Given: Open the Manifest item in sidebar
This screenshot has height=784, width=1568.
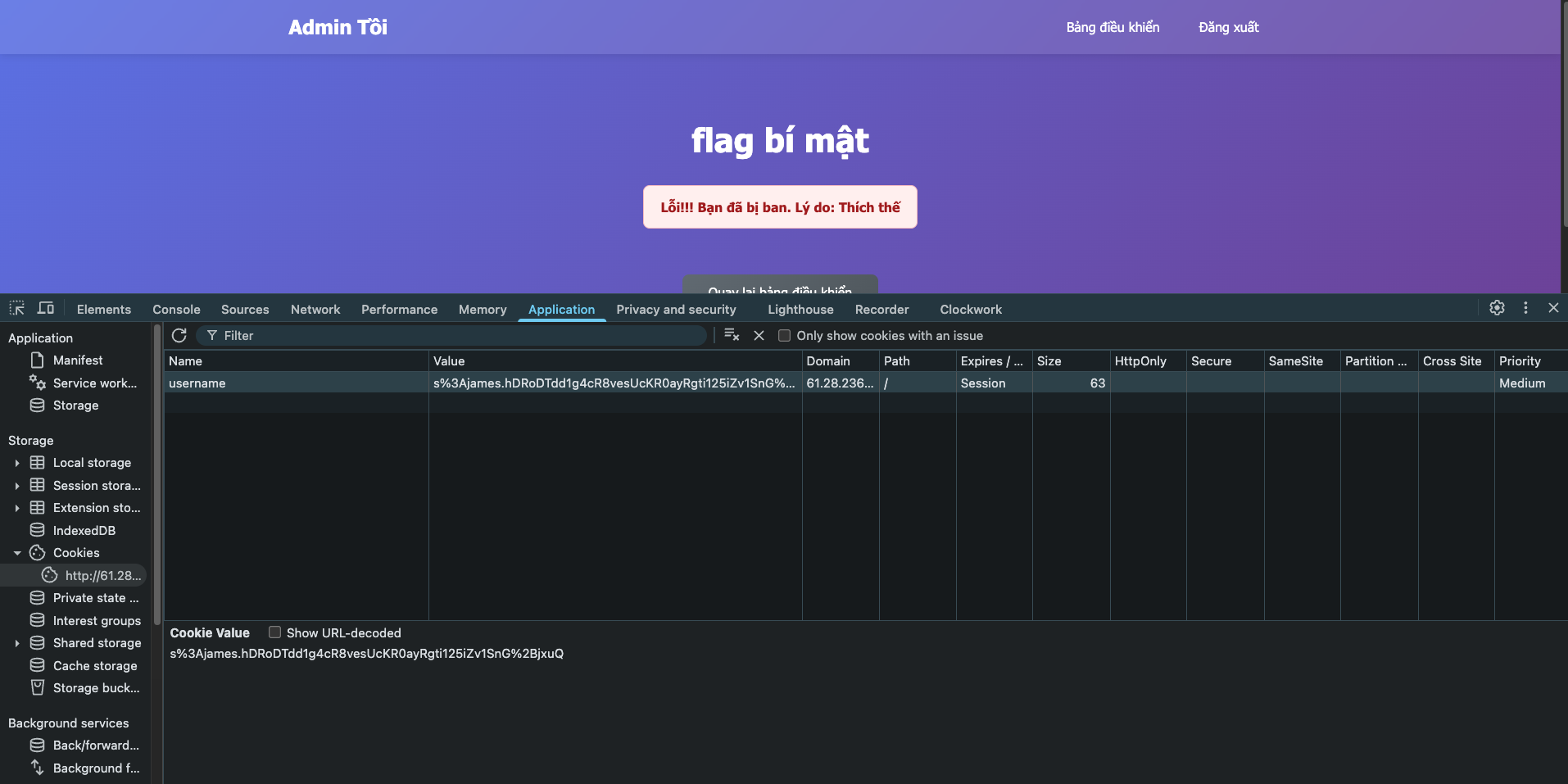Looking at the screenshot, I should point(78,360).
